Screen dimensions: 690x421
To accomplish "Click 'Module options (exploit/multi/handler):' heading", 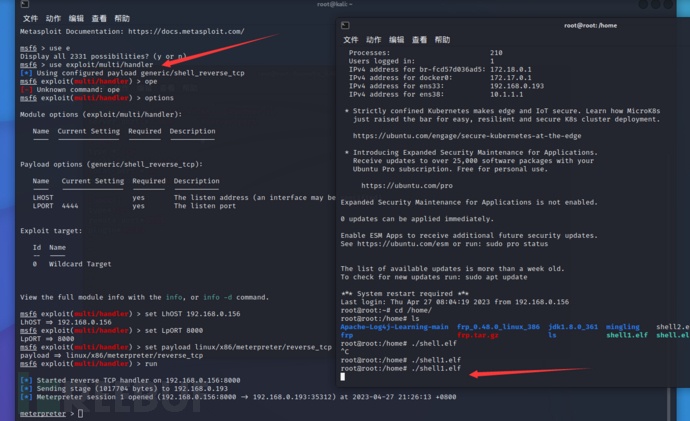I will (101, 114).
